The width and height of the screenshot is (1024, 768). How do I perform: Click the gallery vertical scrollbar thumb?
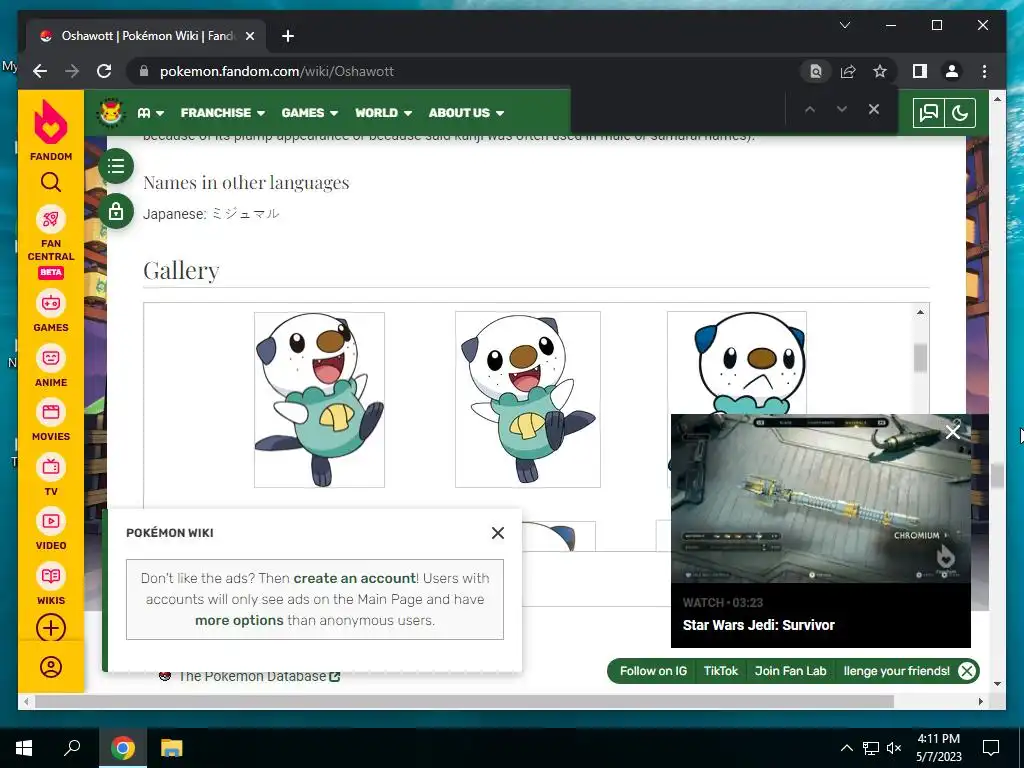[920, 358]
